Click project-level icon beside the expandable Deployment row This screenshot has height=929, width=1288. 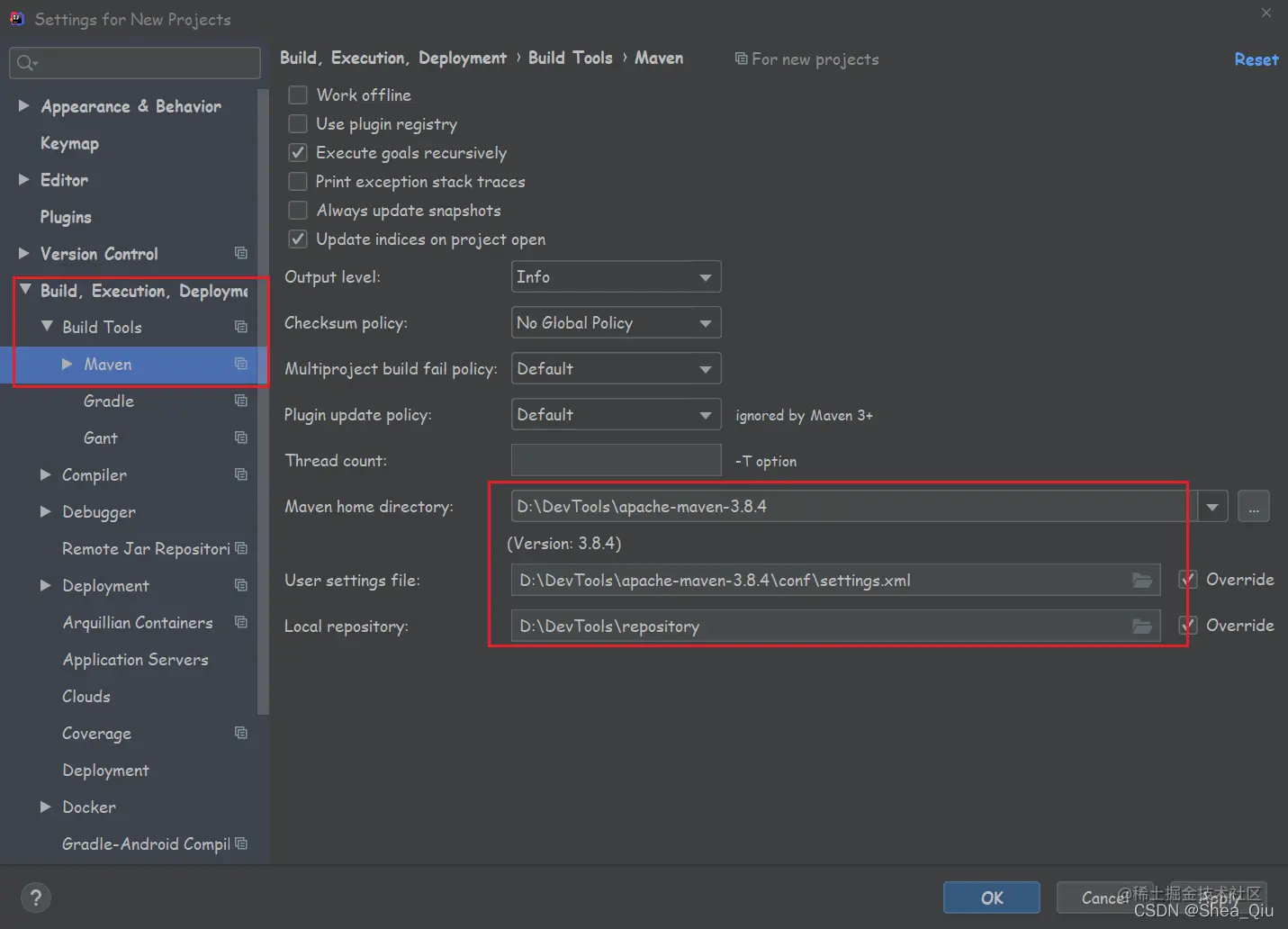click(241, 585)
